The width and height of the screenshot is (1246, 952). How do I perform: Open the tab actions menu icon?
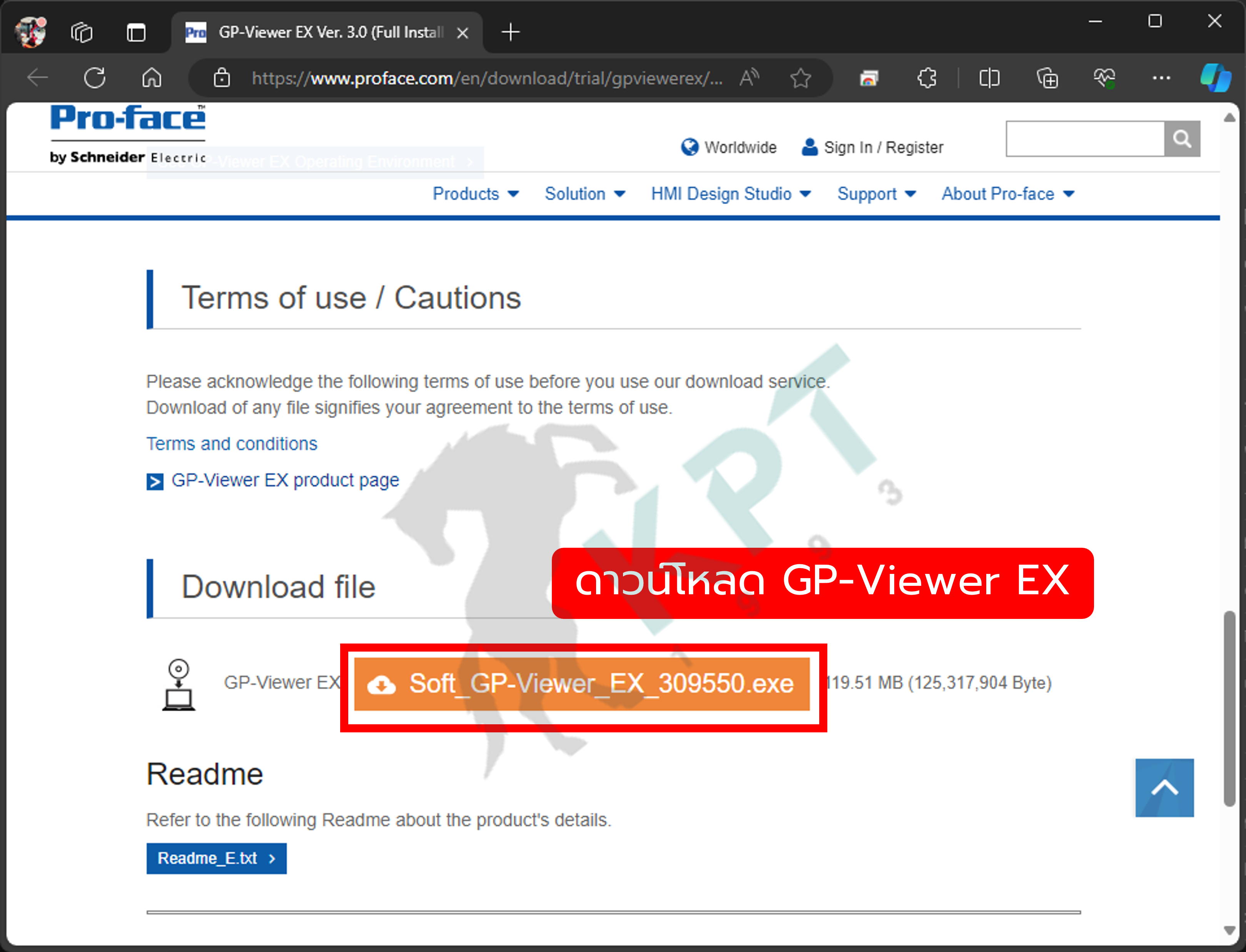136,32
